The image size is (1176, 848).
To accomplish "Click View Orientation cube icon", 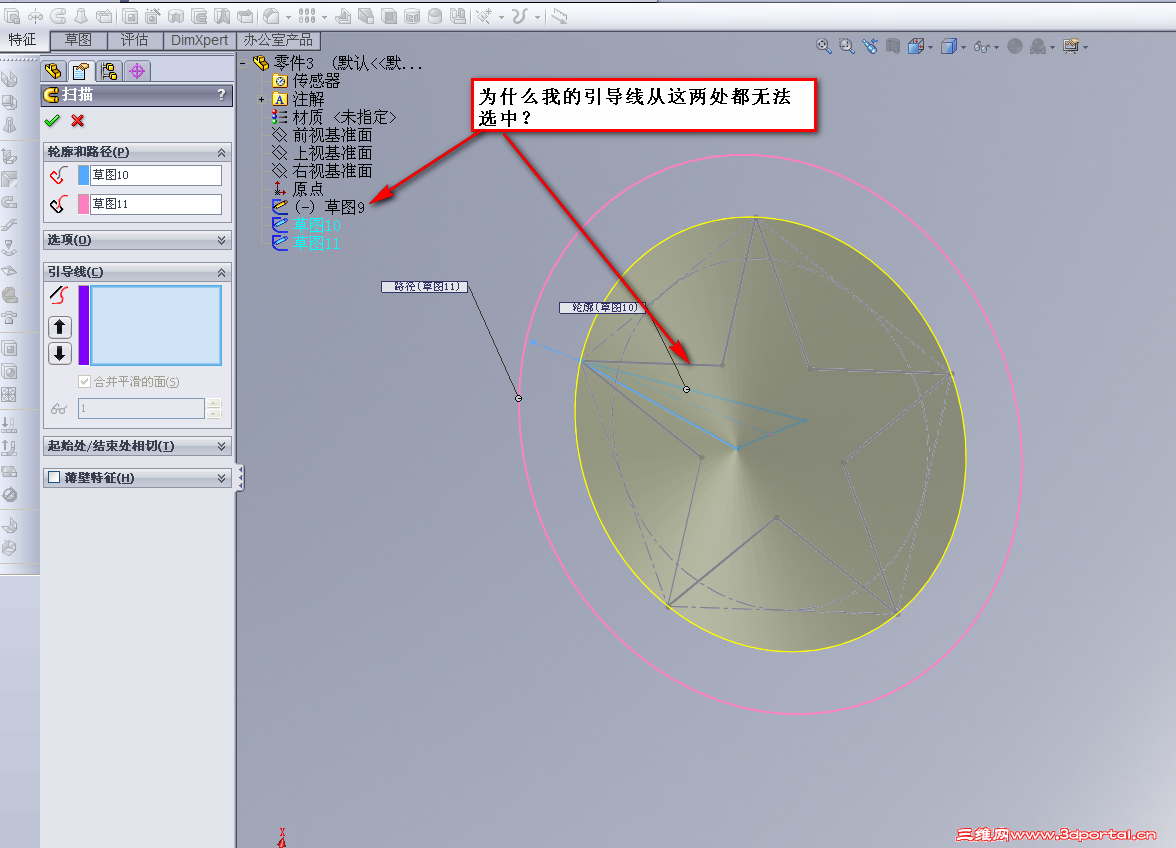I will [916, 46].
